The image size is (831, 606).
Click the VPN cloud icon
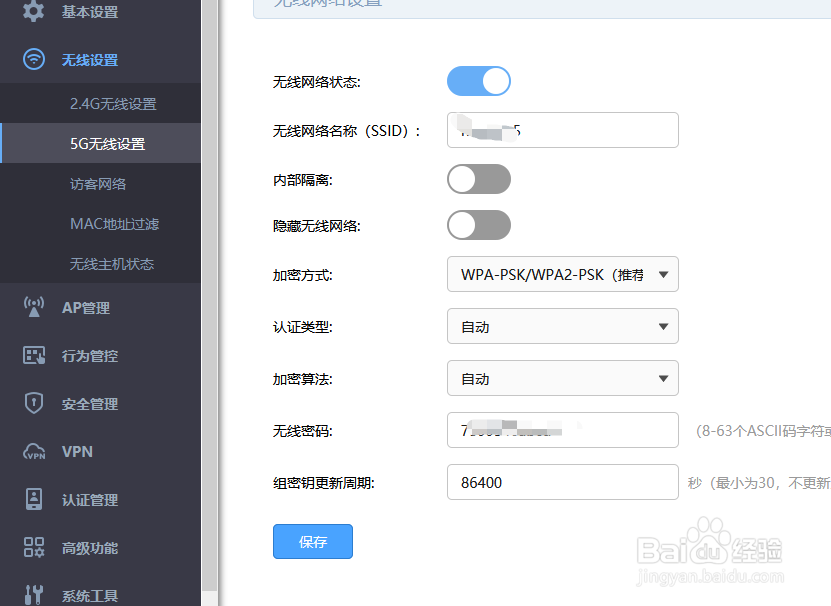[x=34, y=451]
